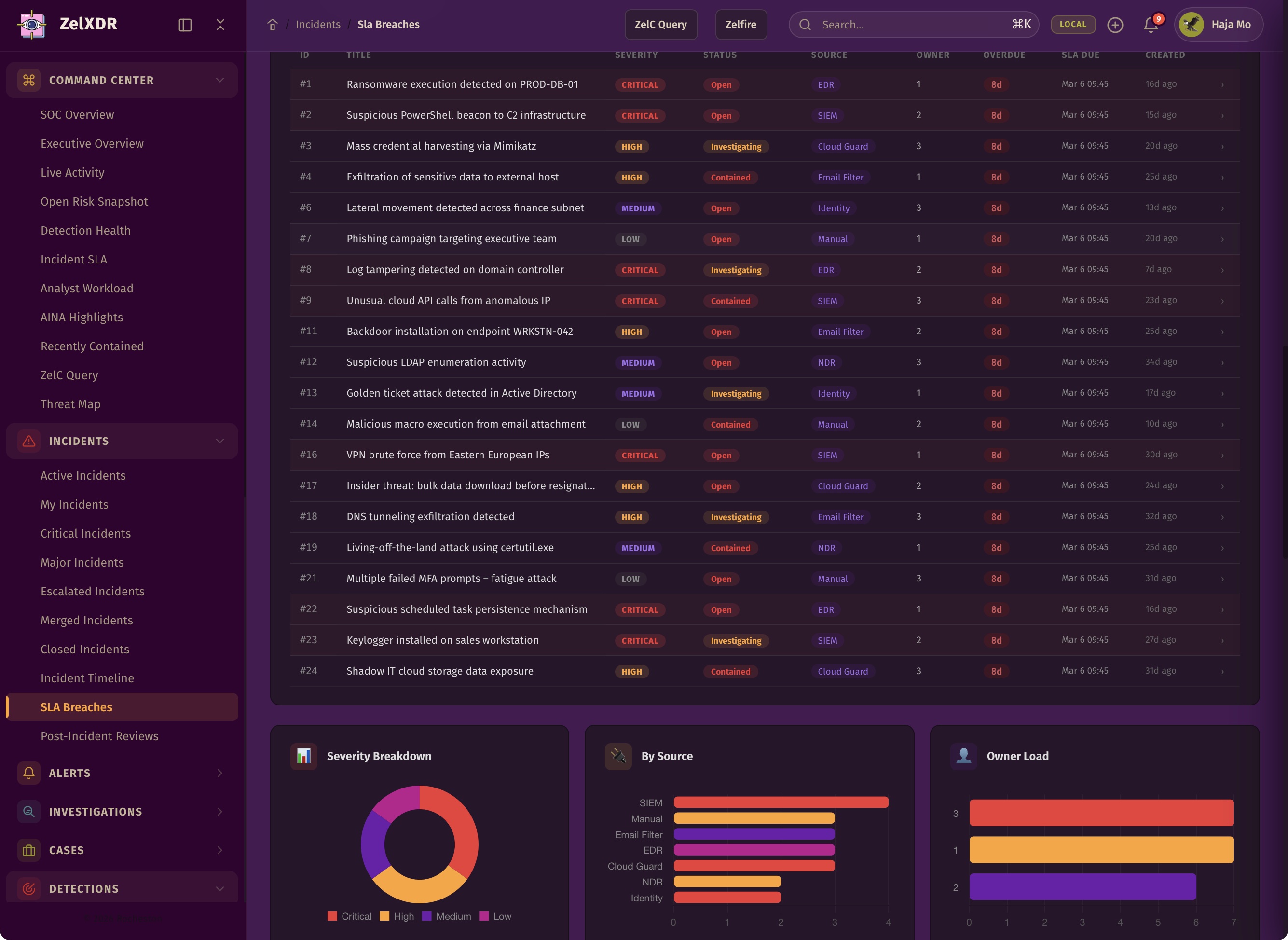The height and width of the screenshot is (940, 1288).
Task: Click the Incidents warning triangle icon
Action: [29, 441]
